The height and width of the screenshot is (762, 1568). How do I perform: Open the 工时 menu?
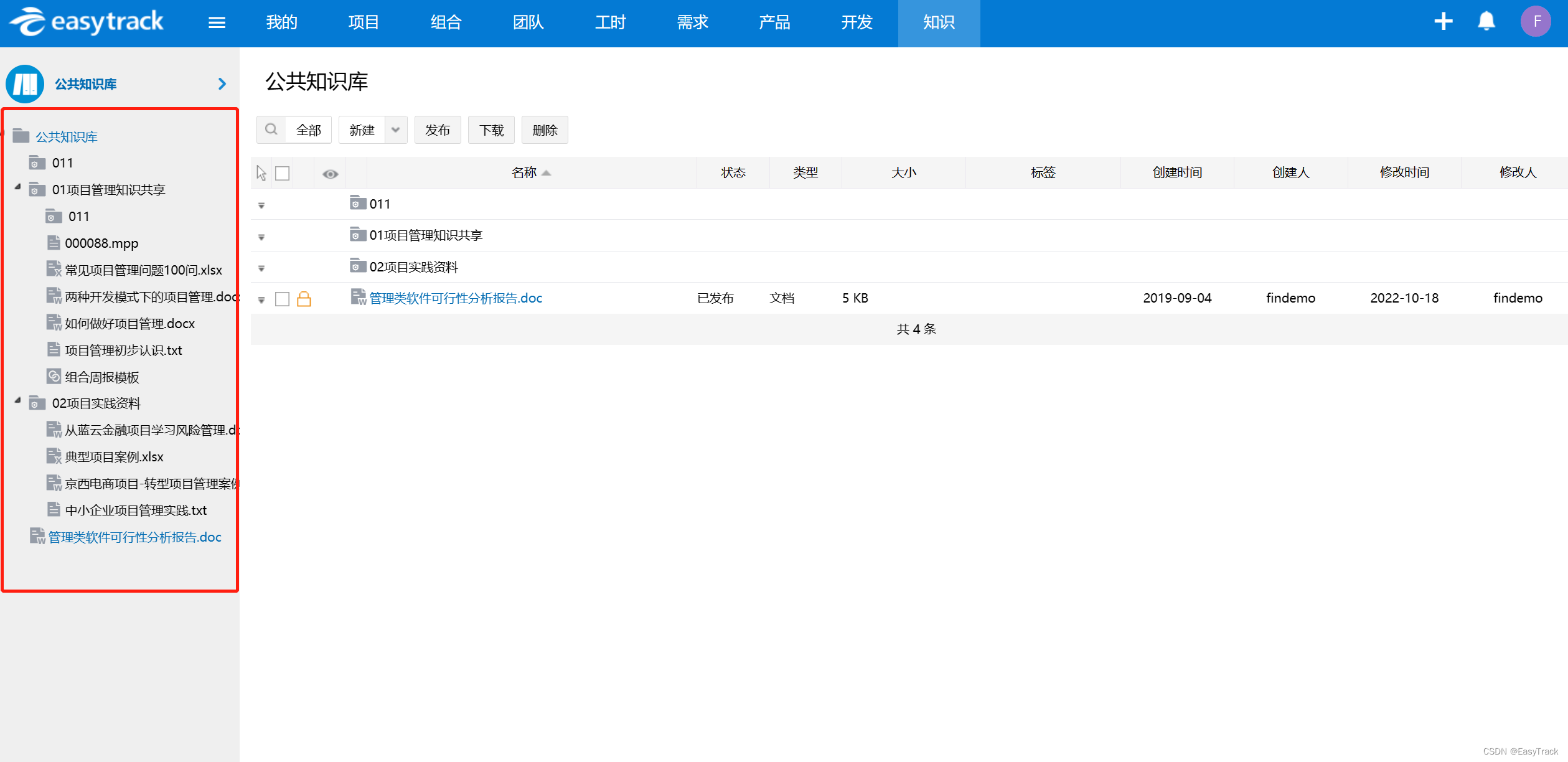[x=610, y=22]
